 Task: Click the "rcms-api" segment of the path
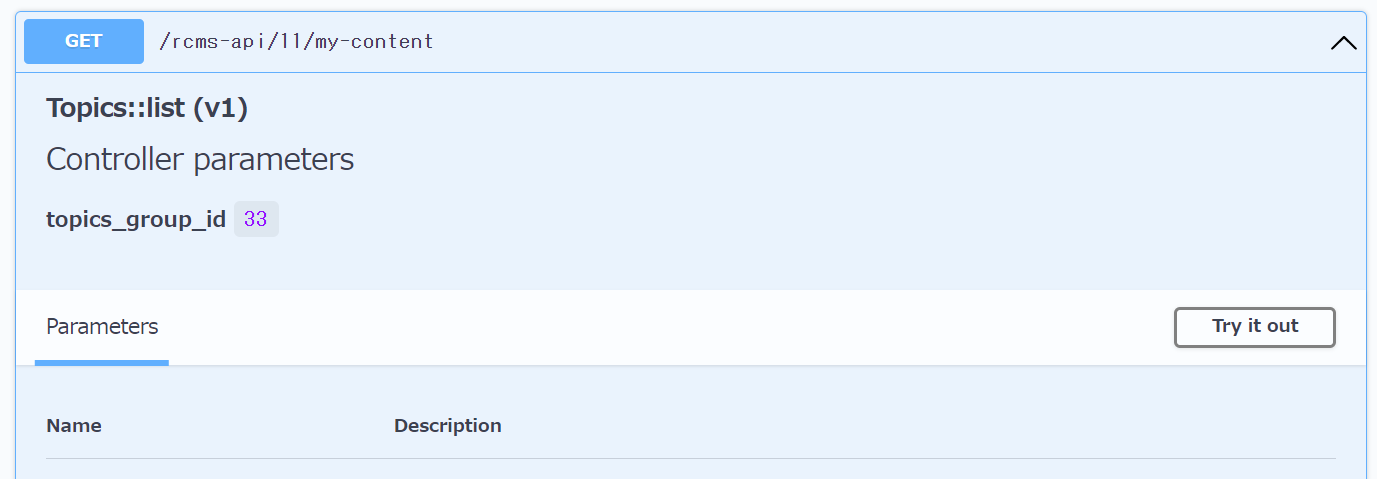(213, 42)
